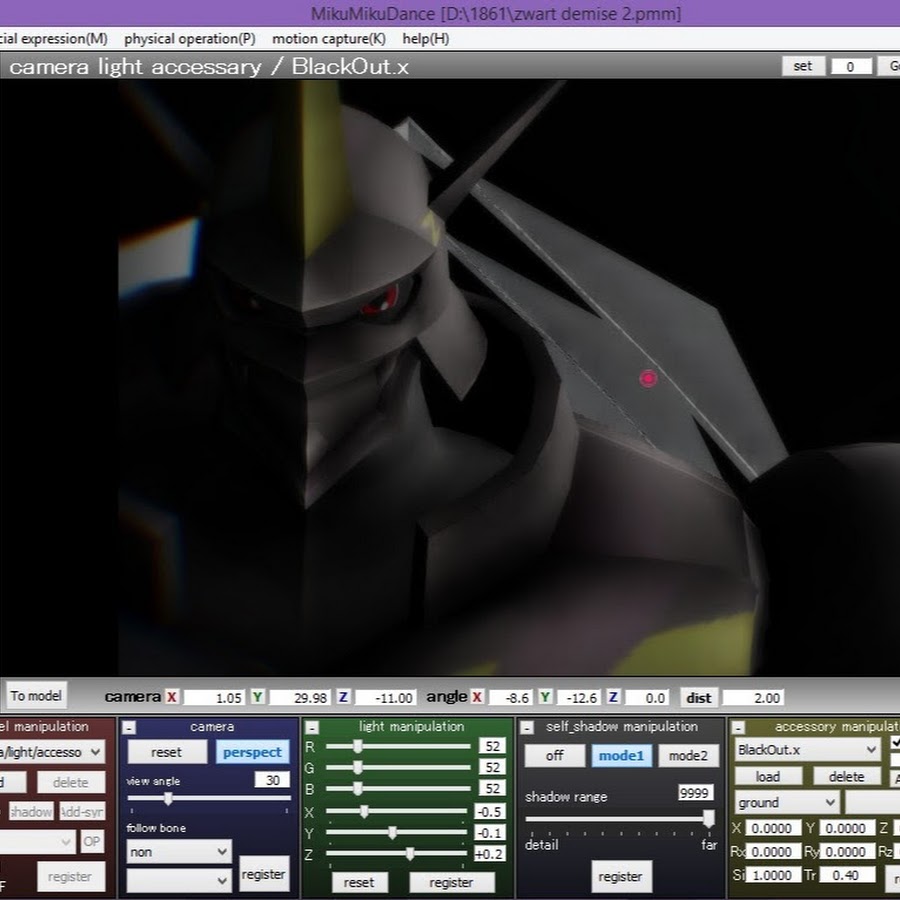Select self shadow mode2
The width and height of the screenshot is (900, 900).
tap(688, 755)
